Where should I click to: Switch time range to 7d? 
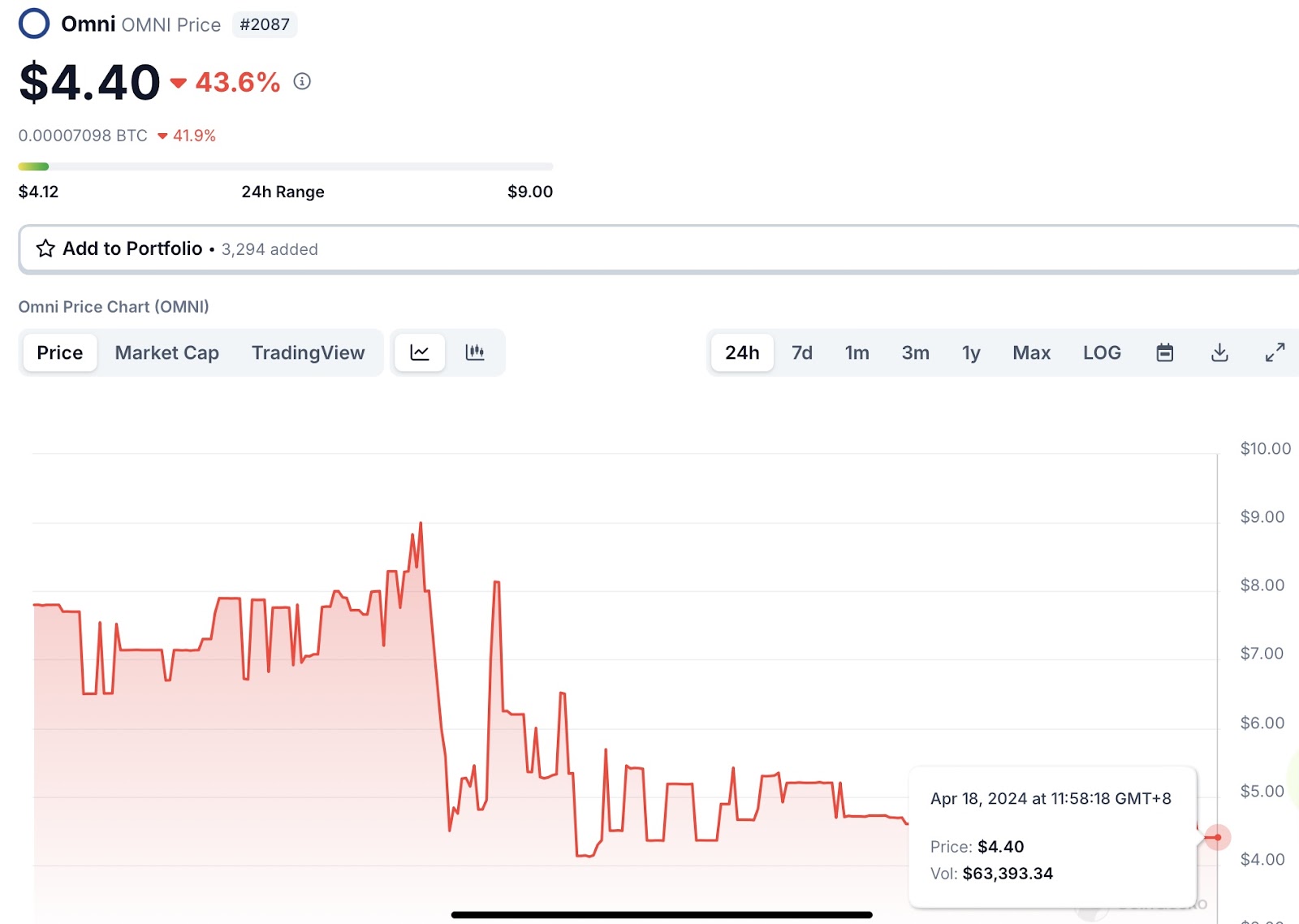click(x=802, y=352)
